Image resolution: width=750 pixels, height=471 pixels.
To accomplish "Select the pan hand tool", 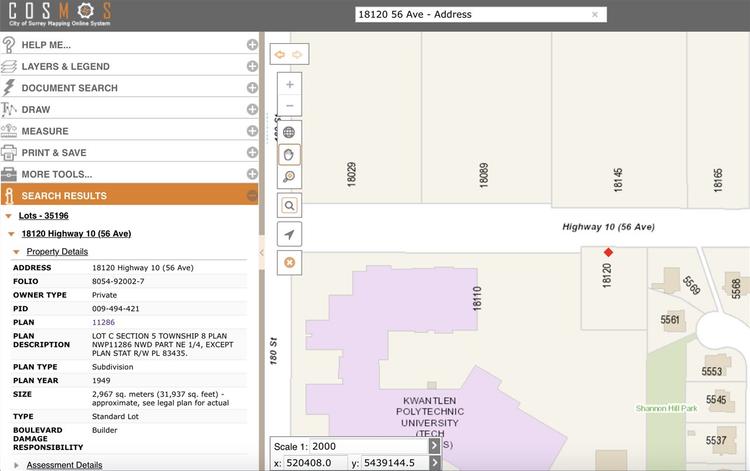I will click(289, 154).
